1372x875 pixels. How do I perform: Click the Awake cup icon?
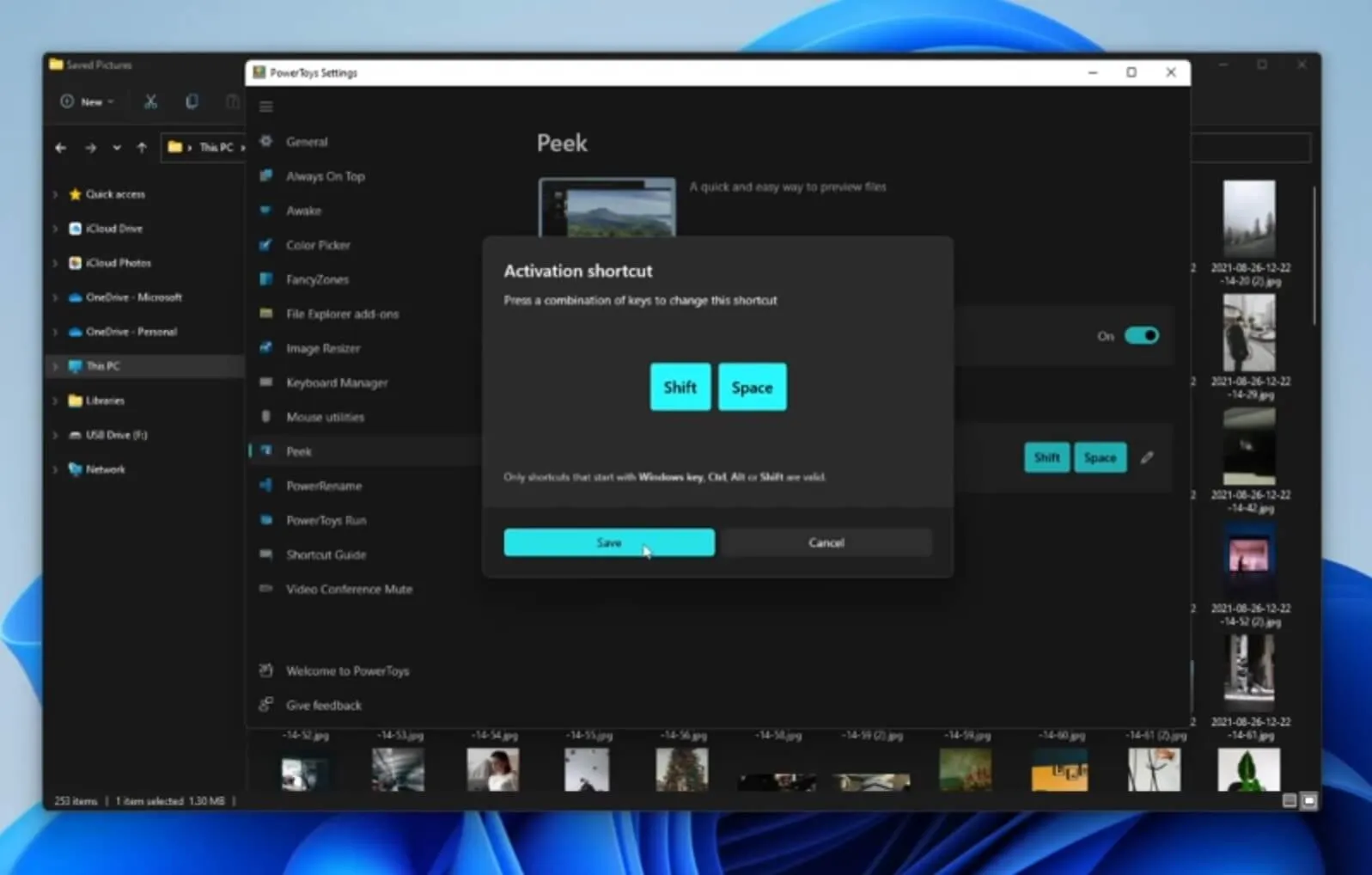(x=266, y=210)
